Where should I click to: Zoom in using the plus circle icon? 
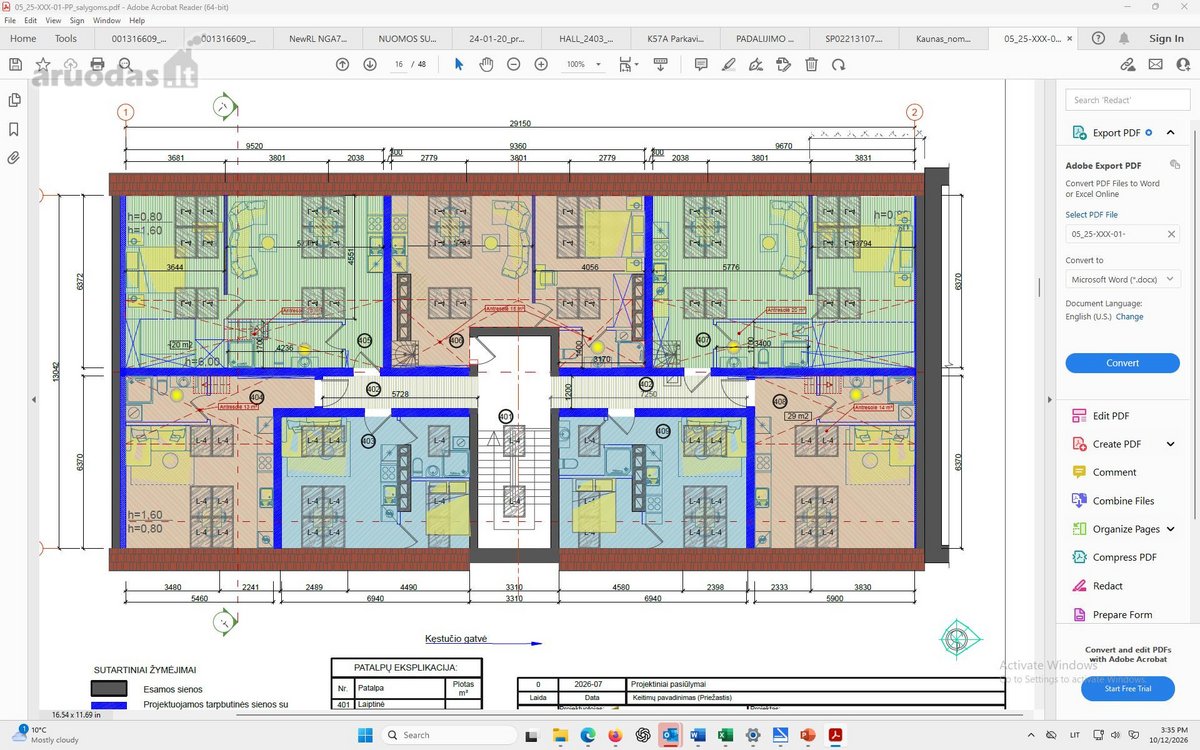coord(541,64)
